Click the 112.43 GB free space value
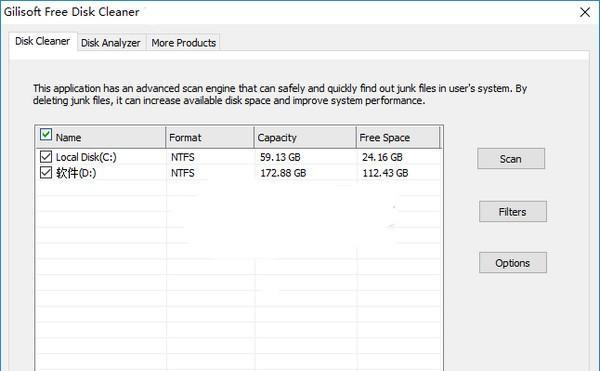 click(x=385, y=173)
